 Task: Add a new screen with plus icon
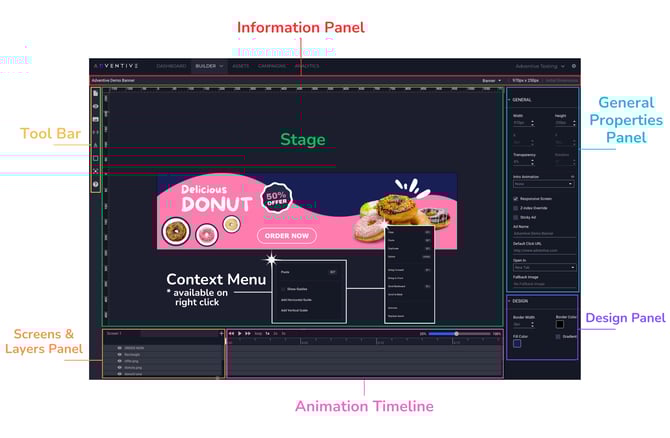coord(220,333)
